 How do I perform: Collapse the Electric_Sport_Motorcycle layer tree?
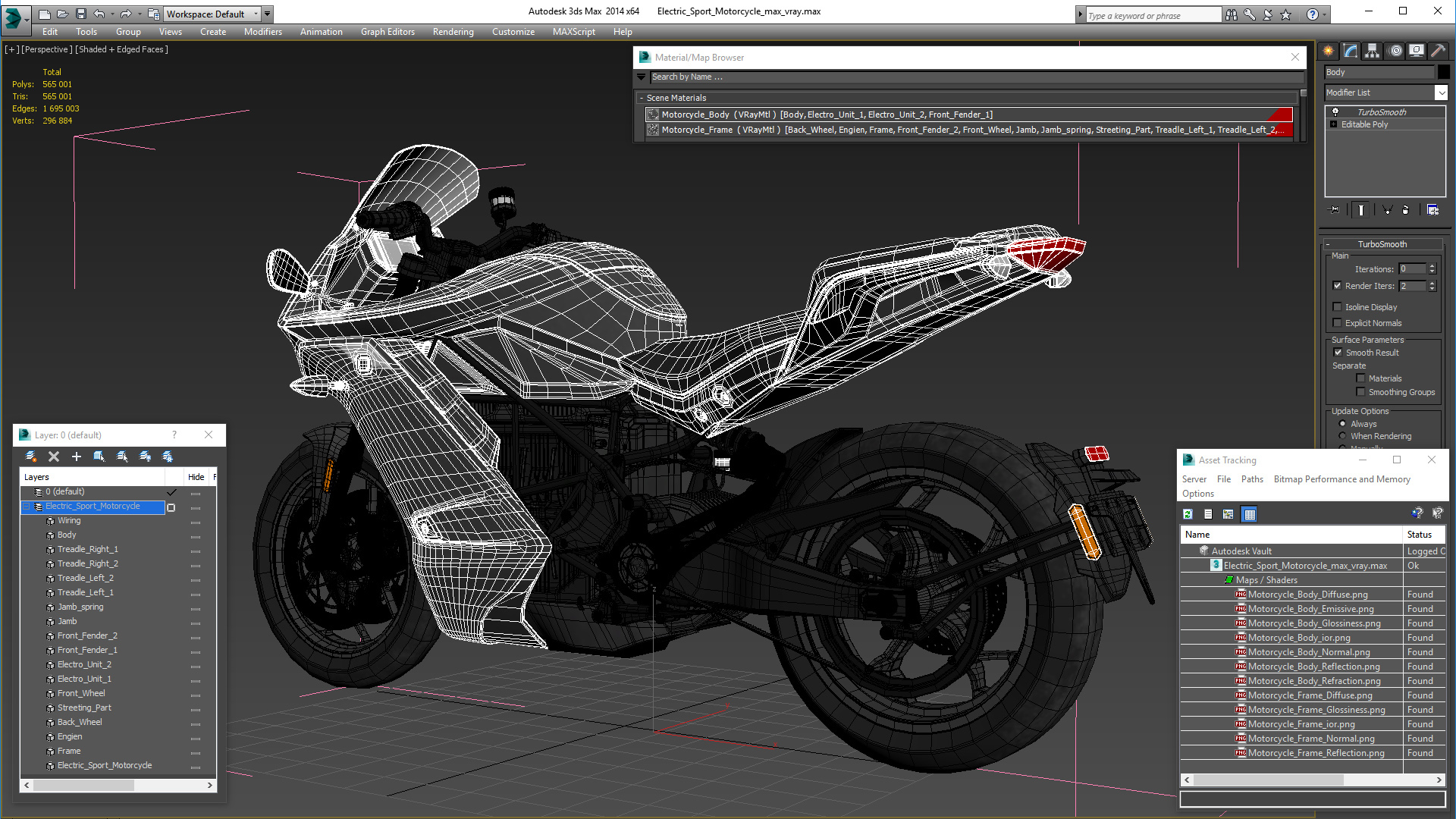pyautogui.click(x=27, y=507)
